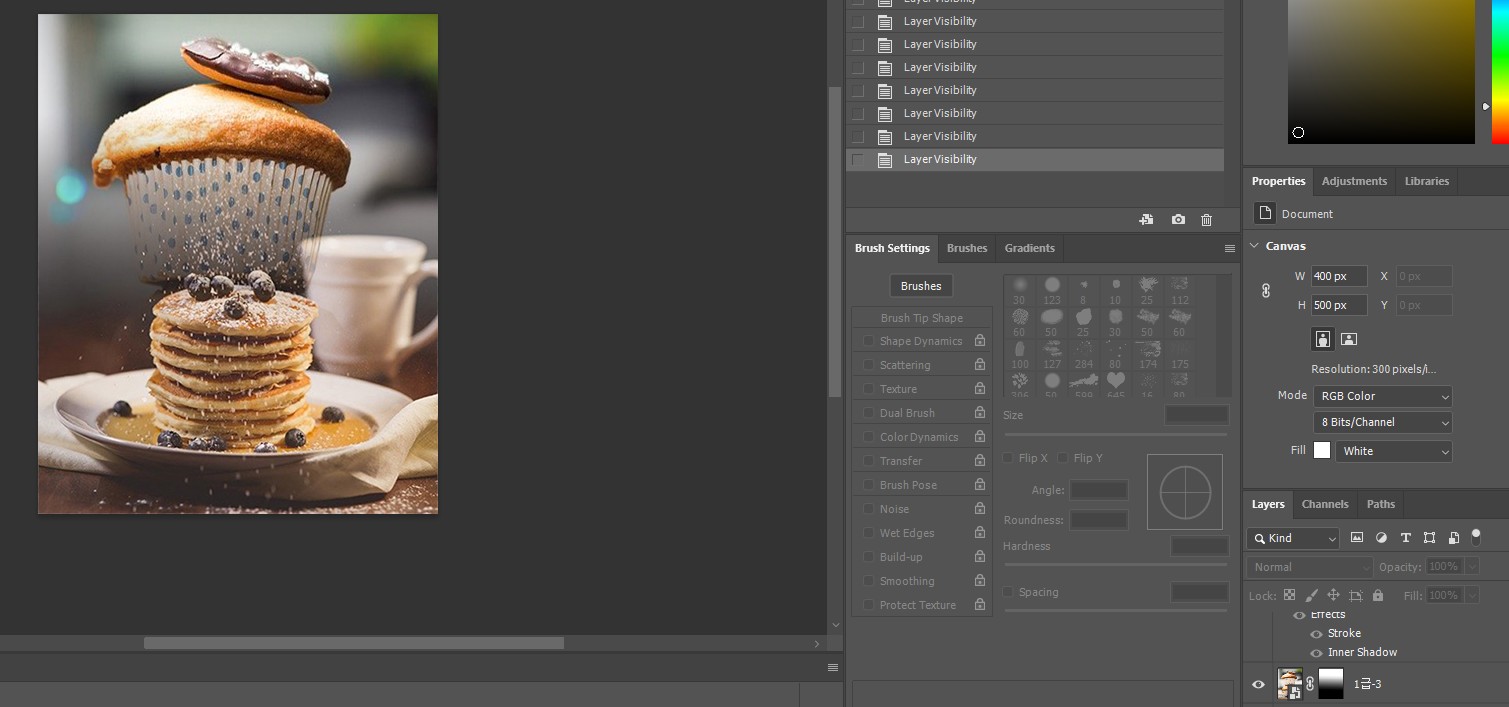Click the Document icon in Properties
The image size is (1509, 707).
(1265, 213)
